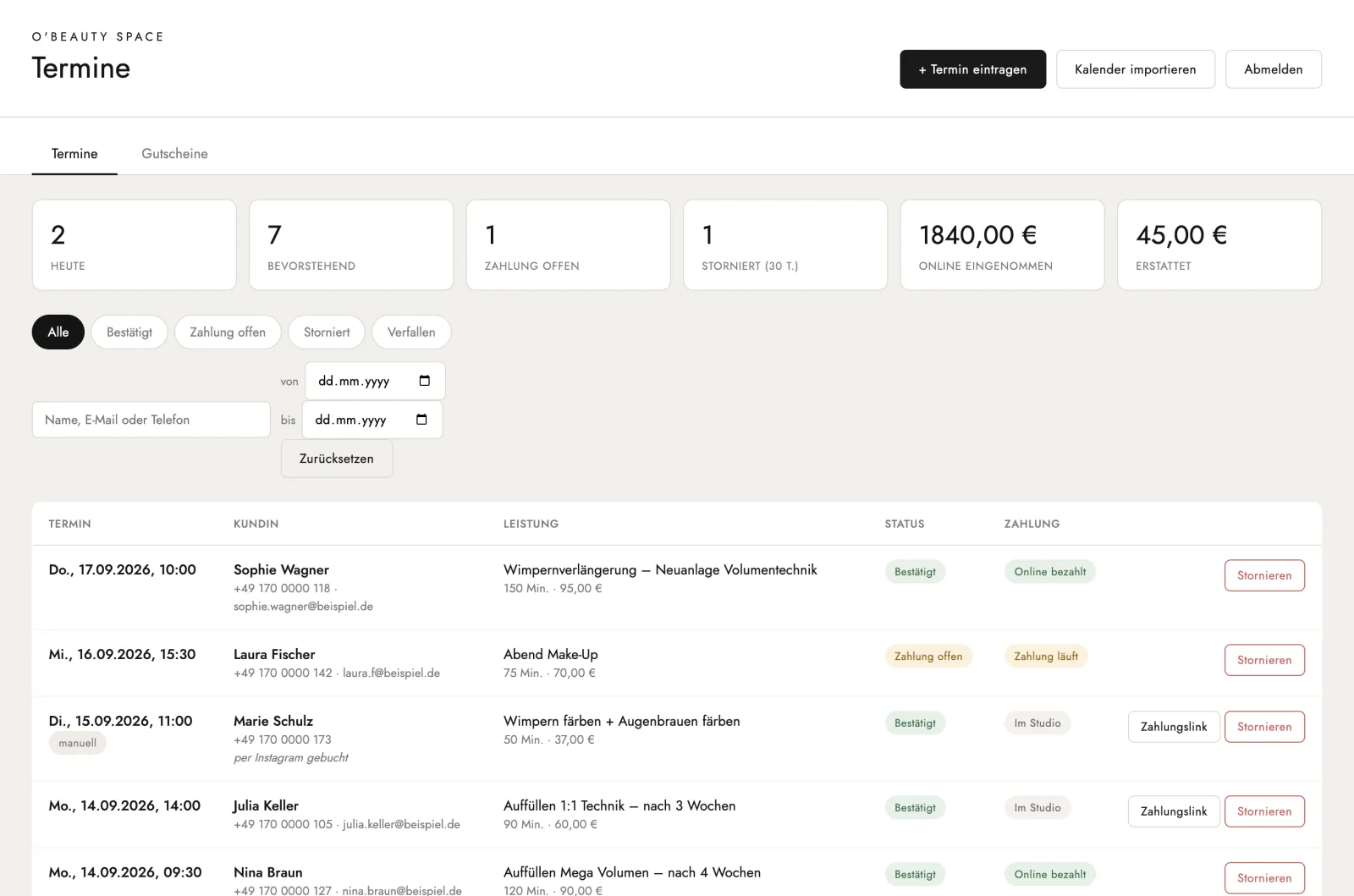
Task: Log out via the Abmelden button
Action: (1273, 69)
